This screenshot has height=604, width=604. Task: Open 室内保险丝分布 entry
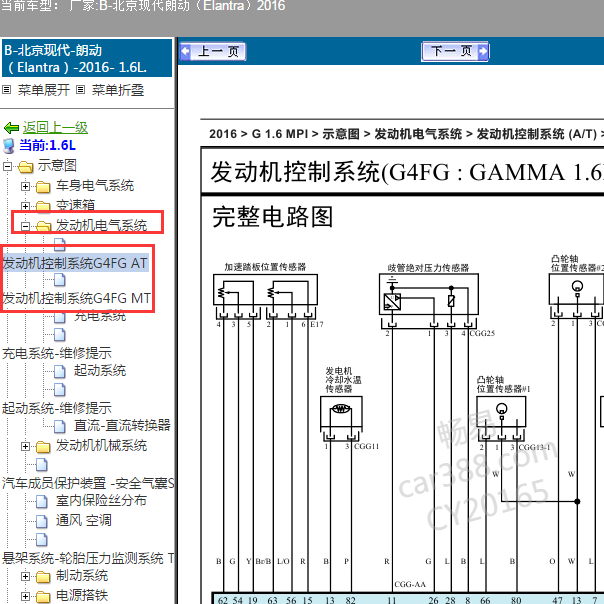point(101,500)
